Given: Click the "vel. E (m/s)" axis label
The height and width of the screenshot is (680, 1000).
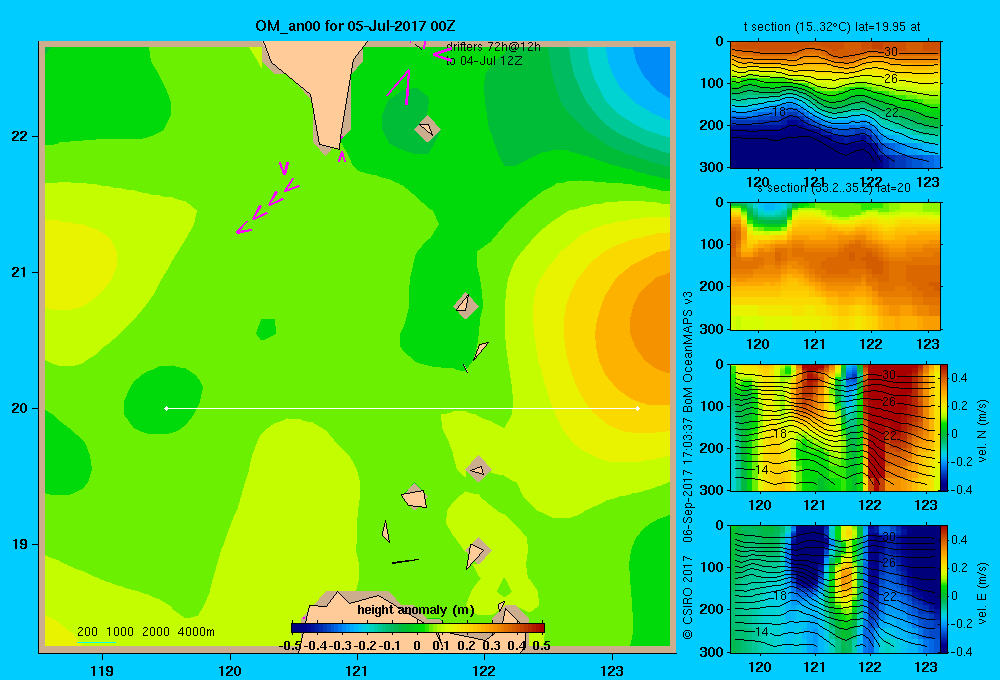Looking at the screenshot, I should 982,593.
